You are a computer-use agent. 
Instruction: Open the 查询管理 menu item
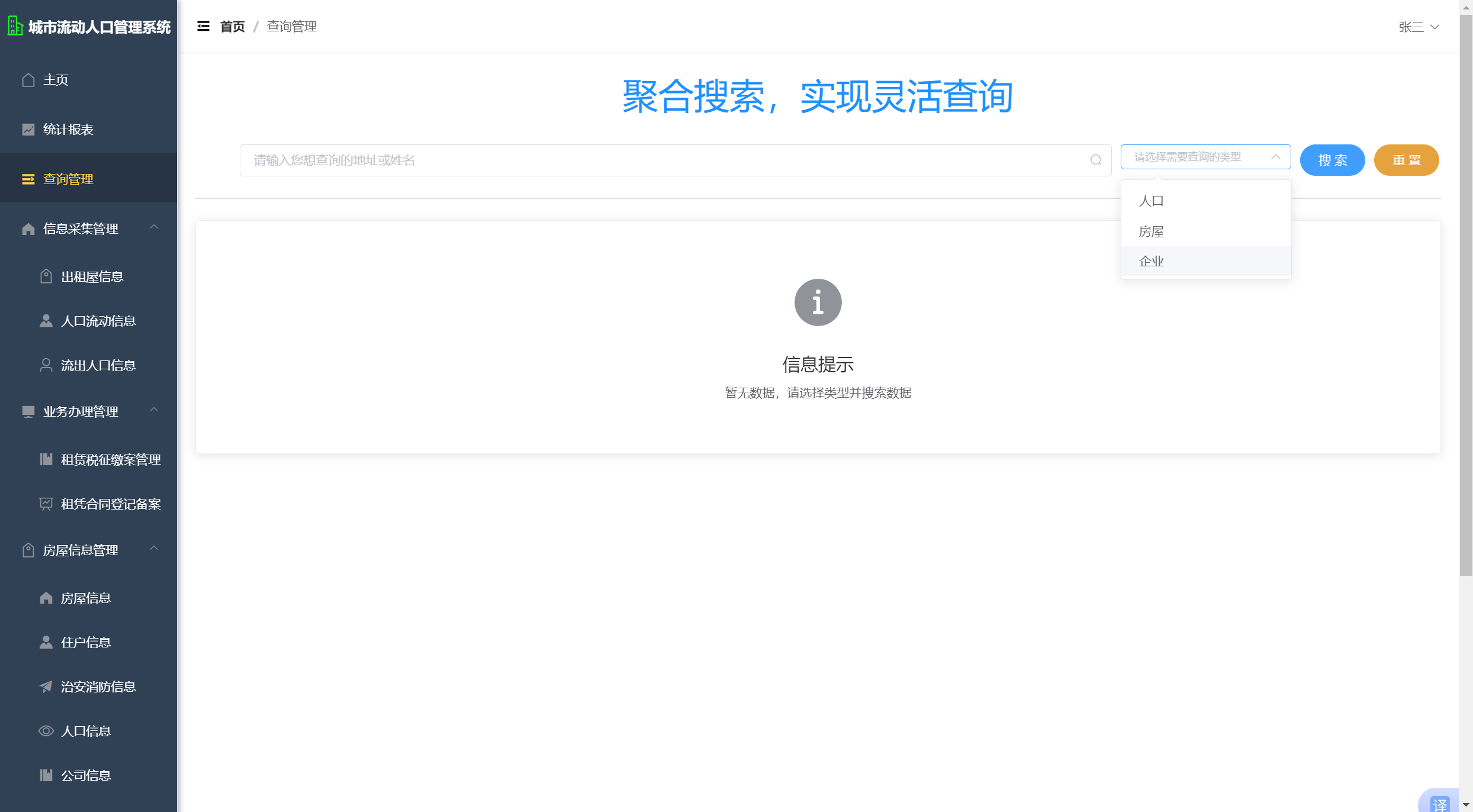(88, 178)
